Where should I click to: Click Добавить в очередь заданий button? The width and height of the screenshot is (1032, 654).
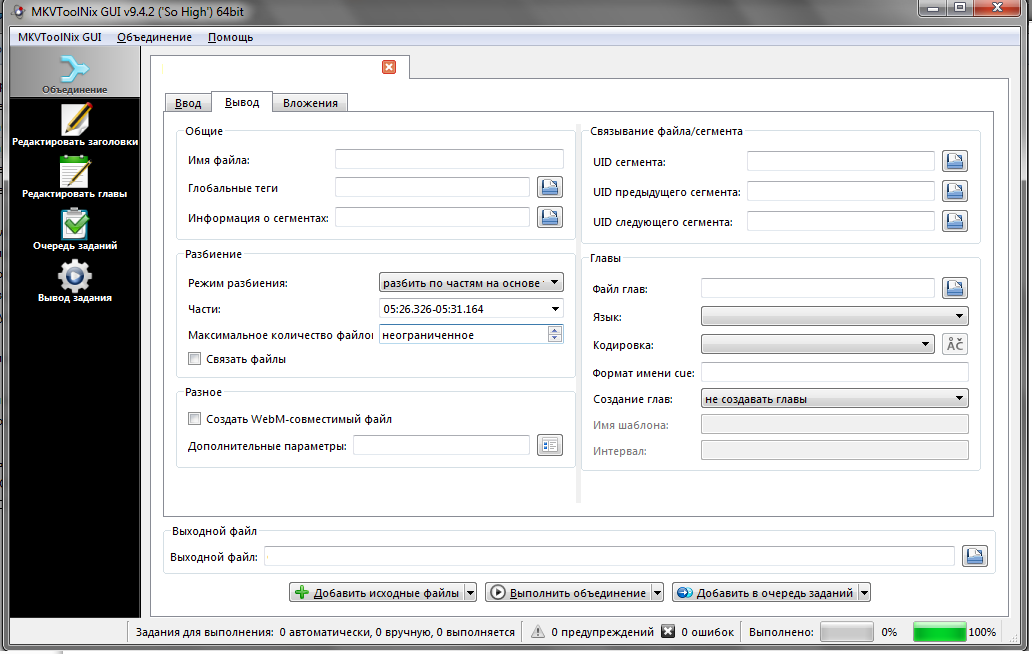[765, 593]
